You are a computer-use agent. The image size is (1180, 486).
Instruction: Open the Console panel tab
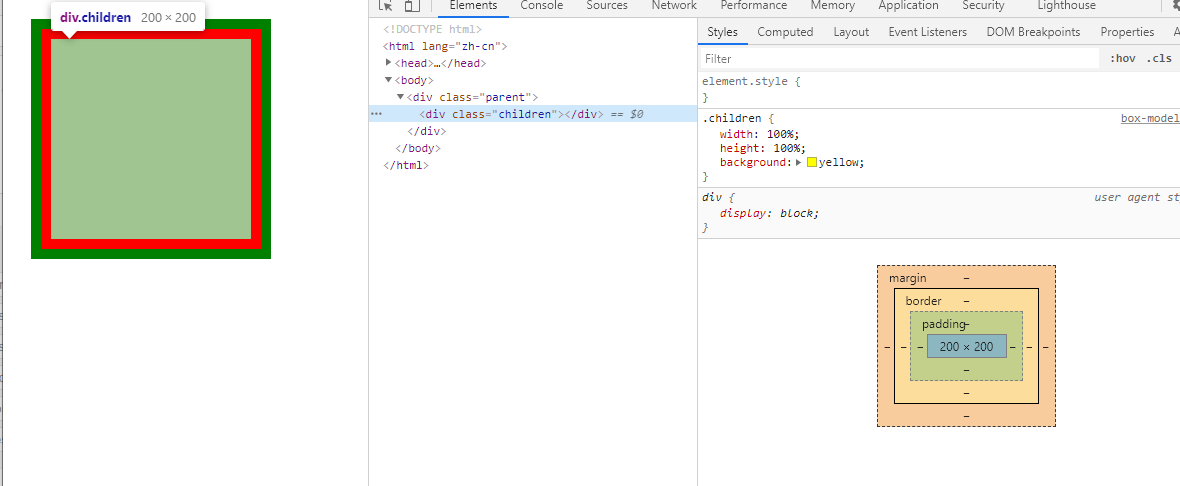542,5
